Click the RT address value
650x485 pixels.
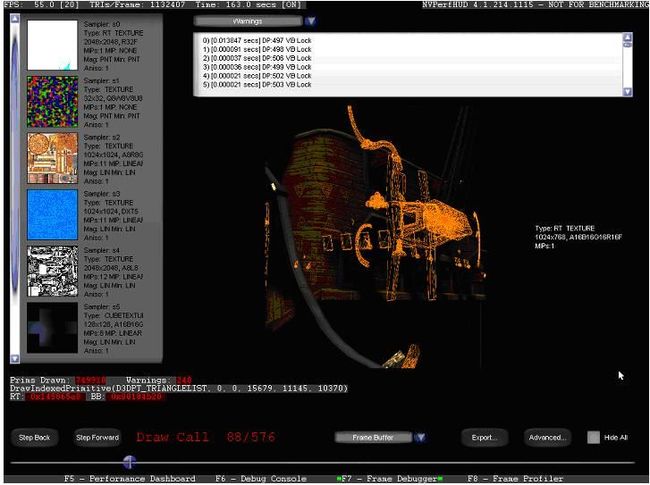[x=56, y=397]
